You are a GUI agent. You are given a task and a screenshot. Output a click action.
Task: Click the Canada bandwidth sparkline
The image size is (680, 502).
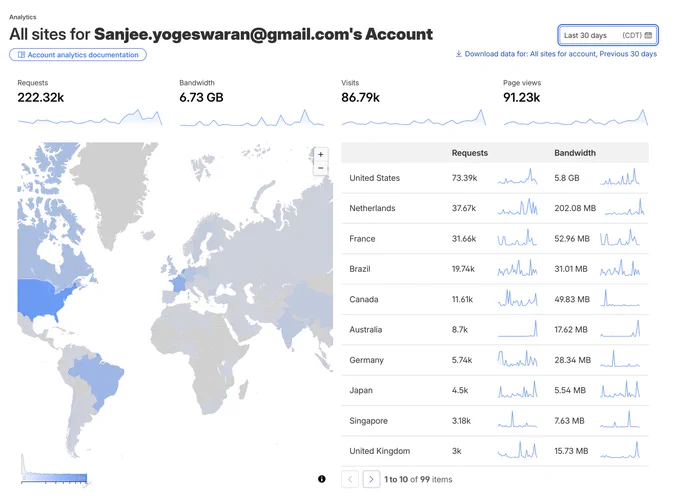621,298
